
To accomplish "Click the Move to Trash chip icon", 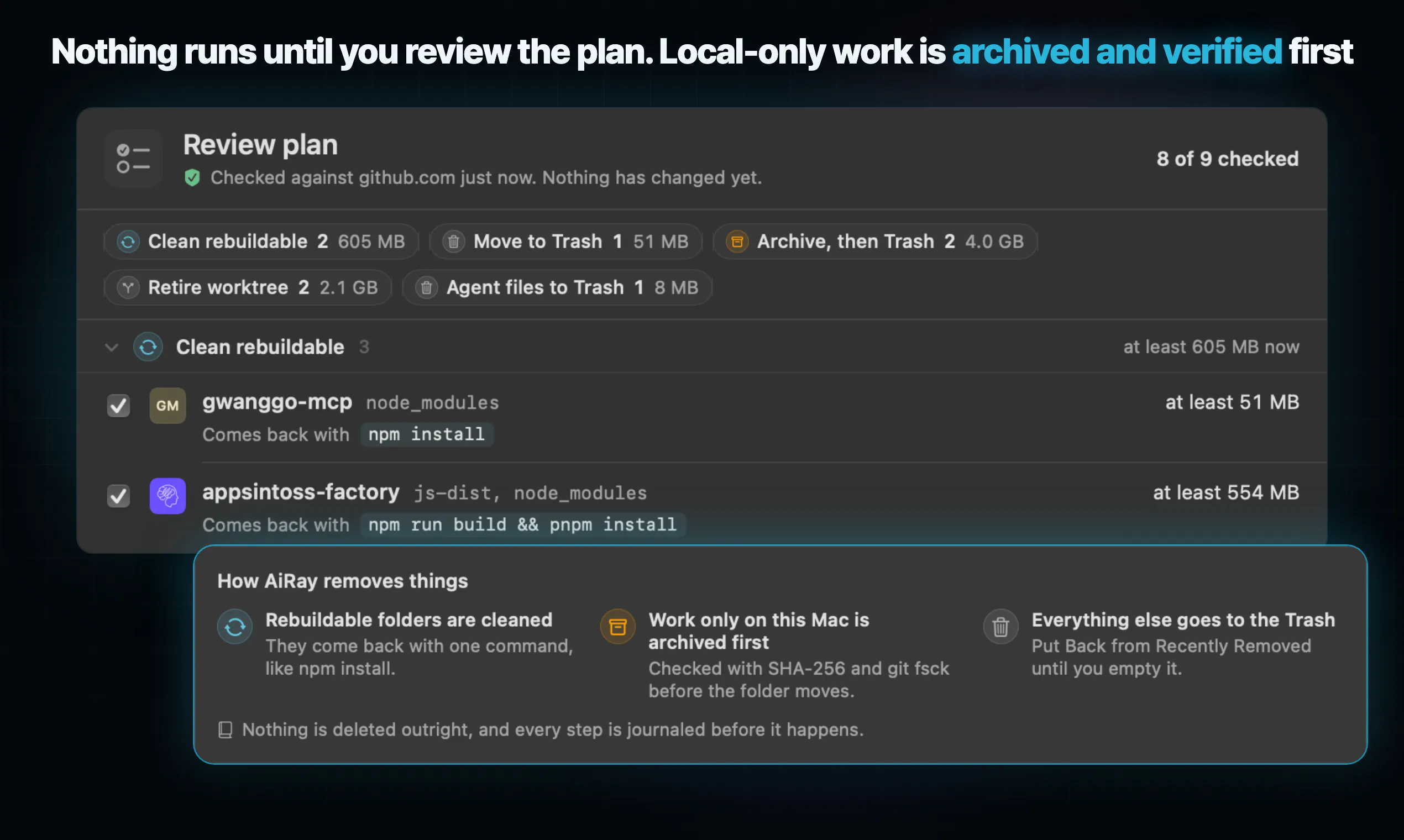I will click(x=453, y=242).
